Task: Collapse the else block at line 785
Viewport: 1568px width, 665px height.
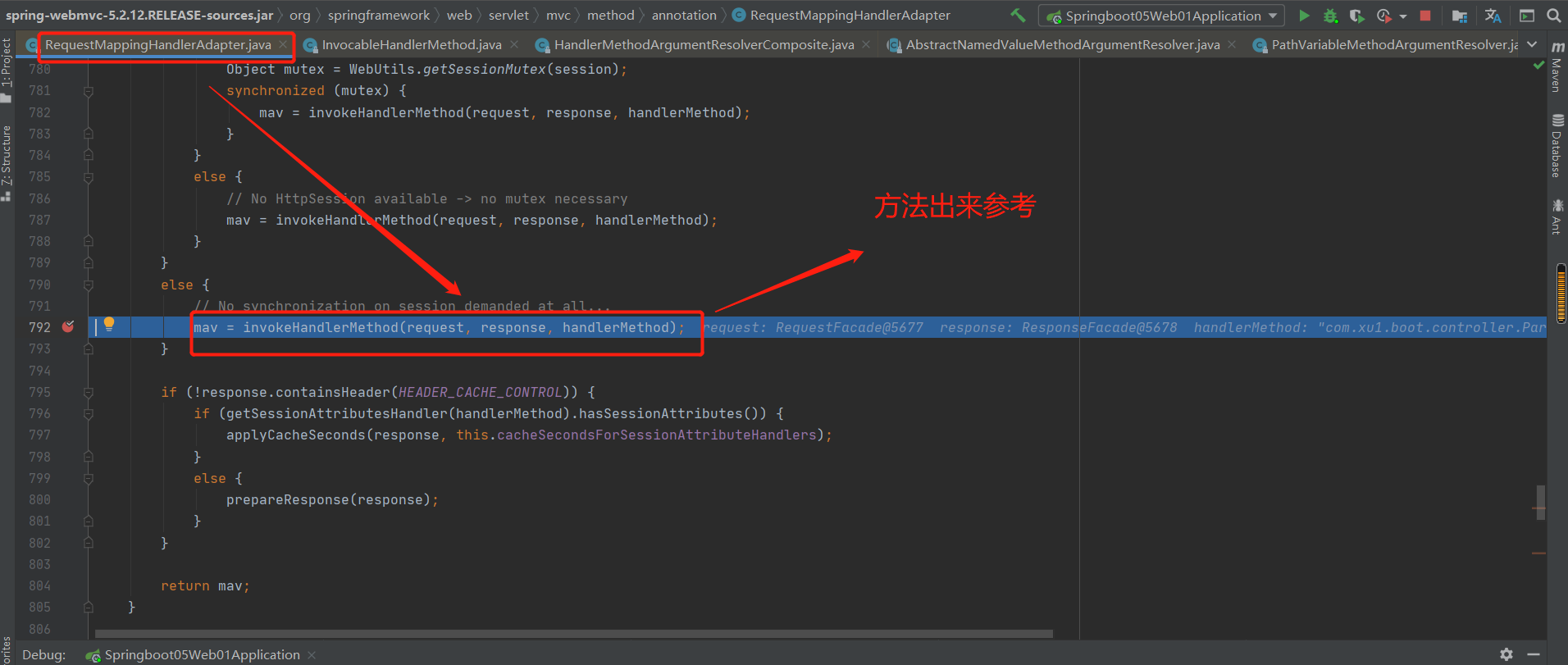Action: (89, 177)
